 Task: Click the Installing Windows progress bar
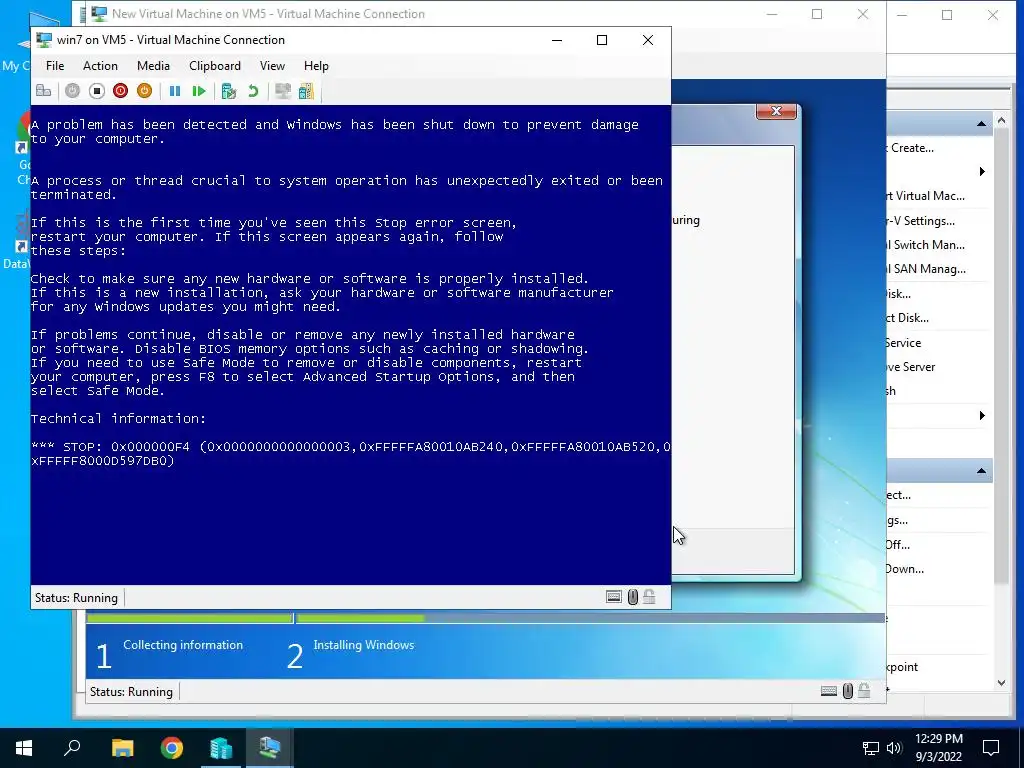click(x=591, y=618)
